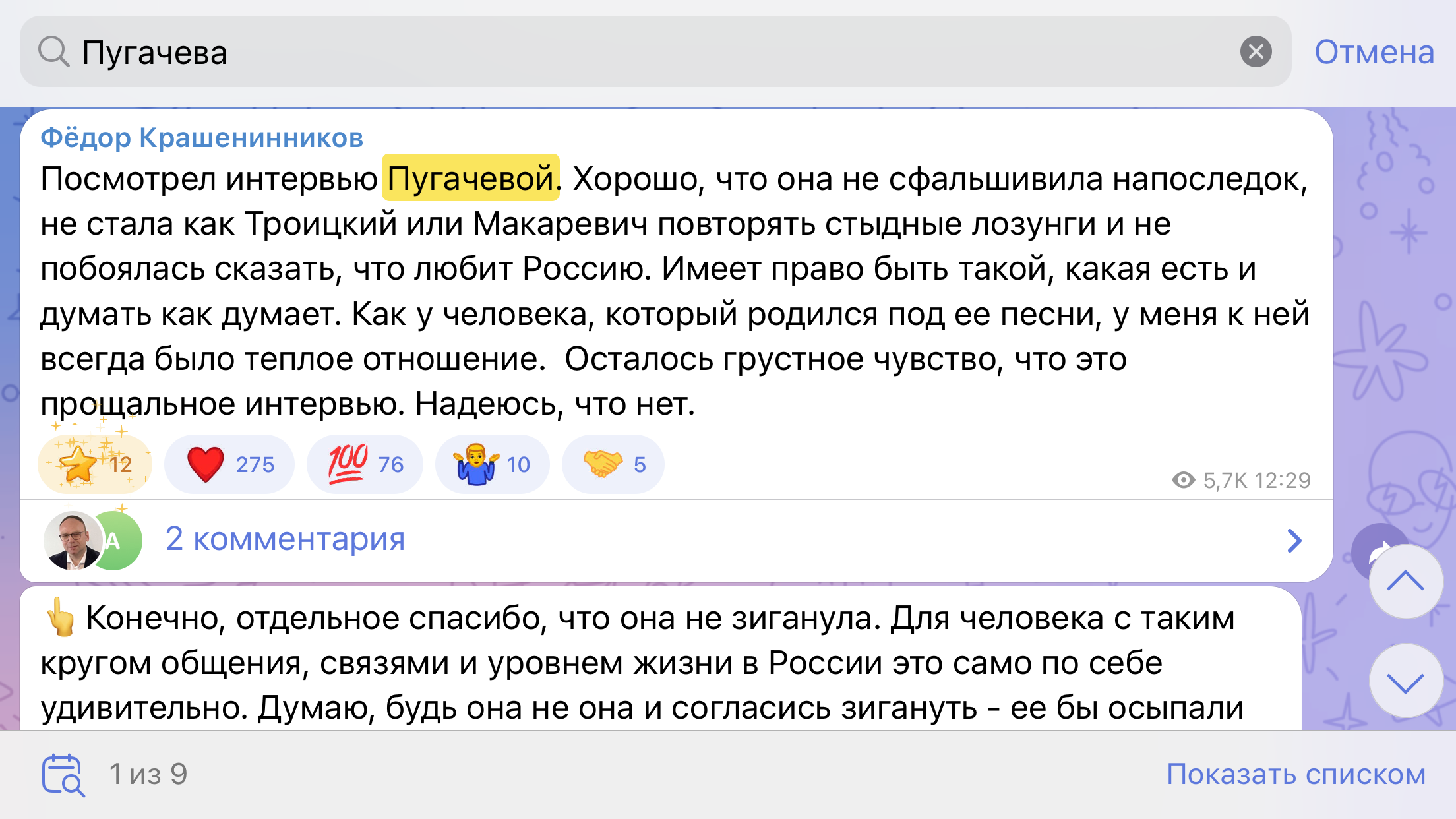Jump to the previous search result arrow
The height and width of the screenshot is (819, 1456).
(1405, 582)
